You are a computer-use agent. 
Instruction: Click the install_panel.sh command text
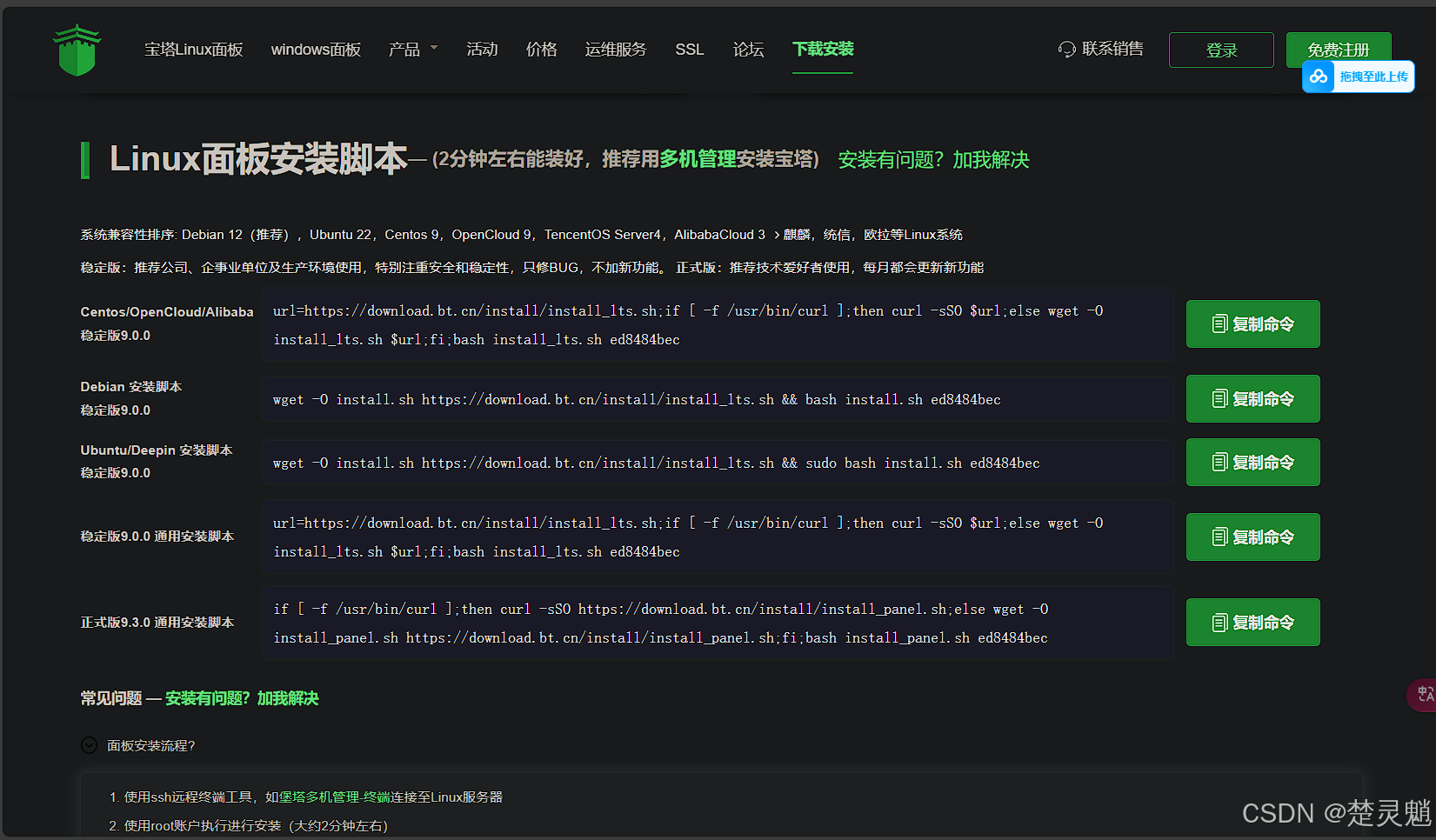click(x=660, y=623)
